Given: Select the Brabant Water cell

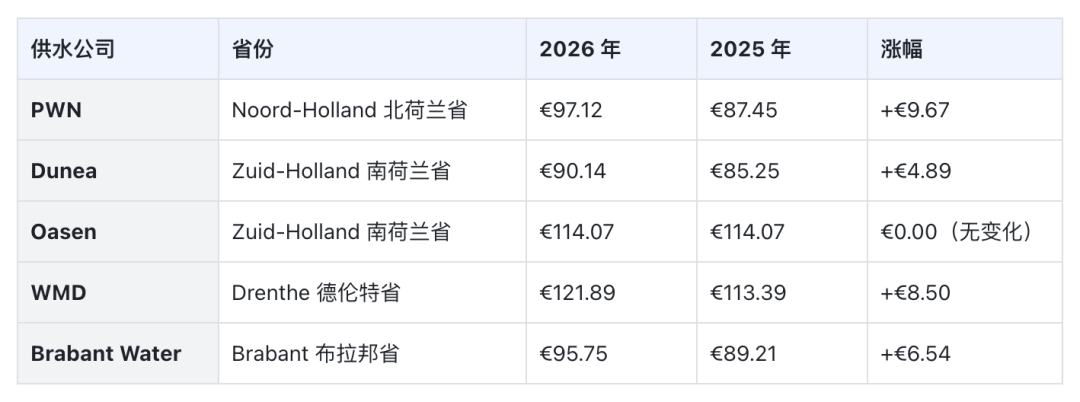Looking at the screenshot, I should point(106,354).
